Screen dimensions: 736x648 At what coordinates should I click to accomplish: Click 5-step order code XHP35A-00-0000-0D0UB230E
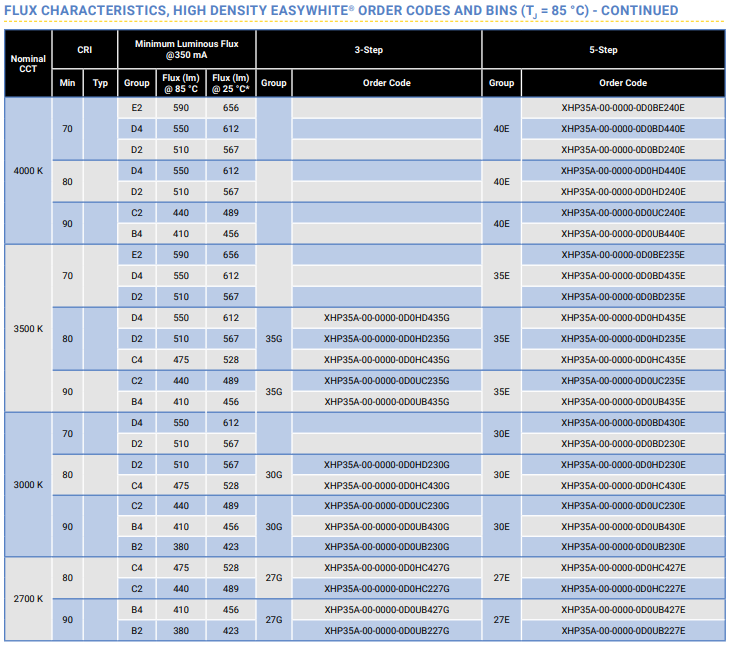(623, 547)
